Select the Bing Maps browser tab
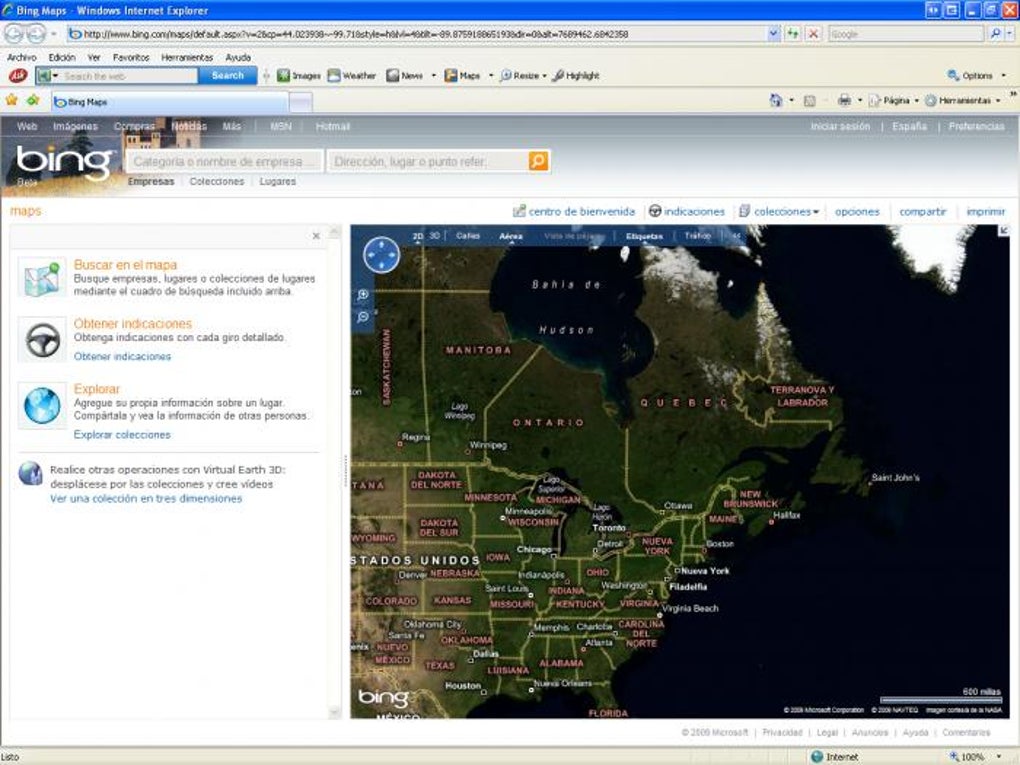Screen dimensions: 1020x765 point(169,102)
